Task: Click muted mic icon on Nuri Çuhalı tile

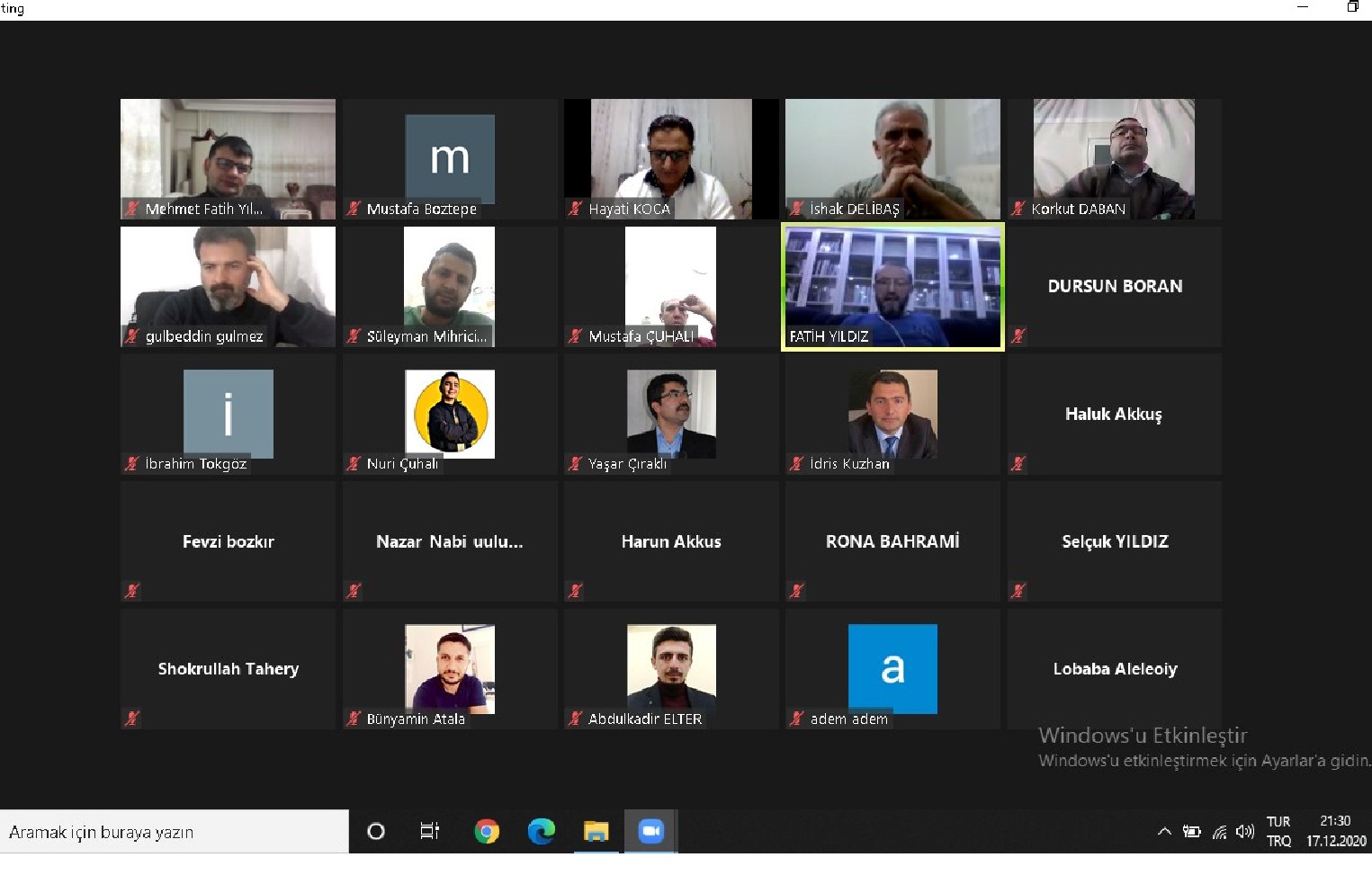Action: click(354, 464)
